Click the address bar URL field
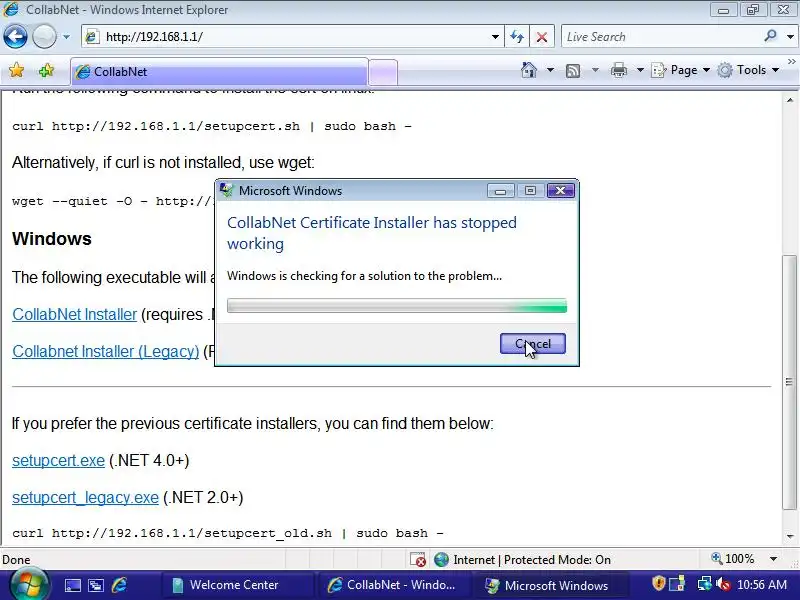This screenshot has height=600, width=800. pos(291,37)
